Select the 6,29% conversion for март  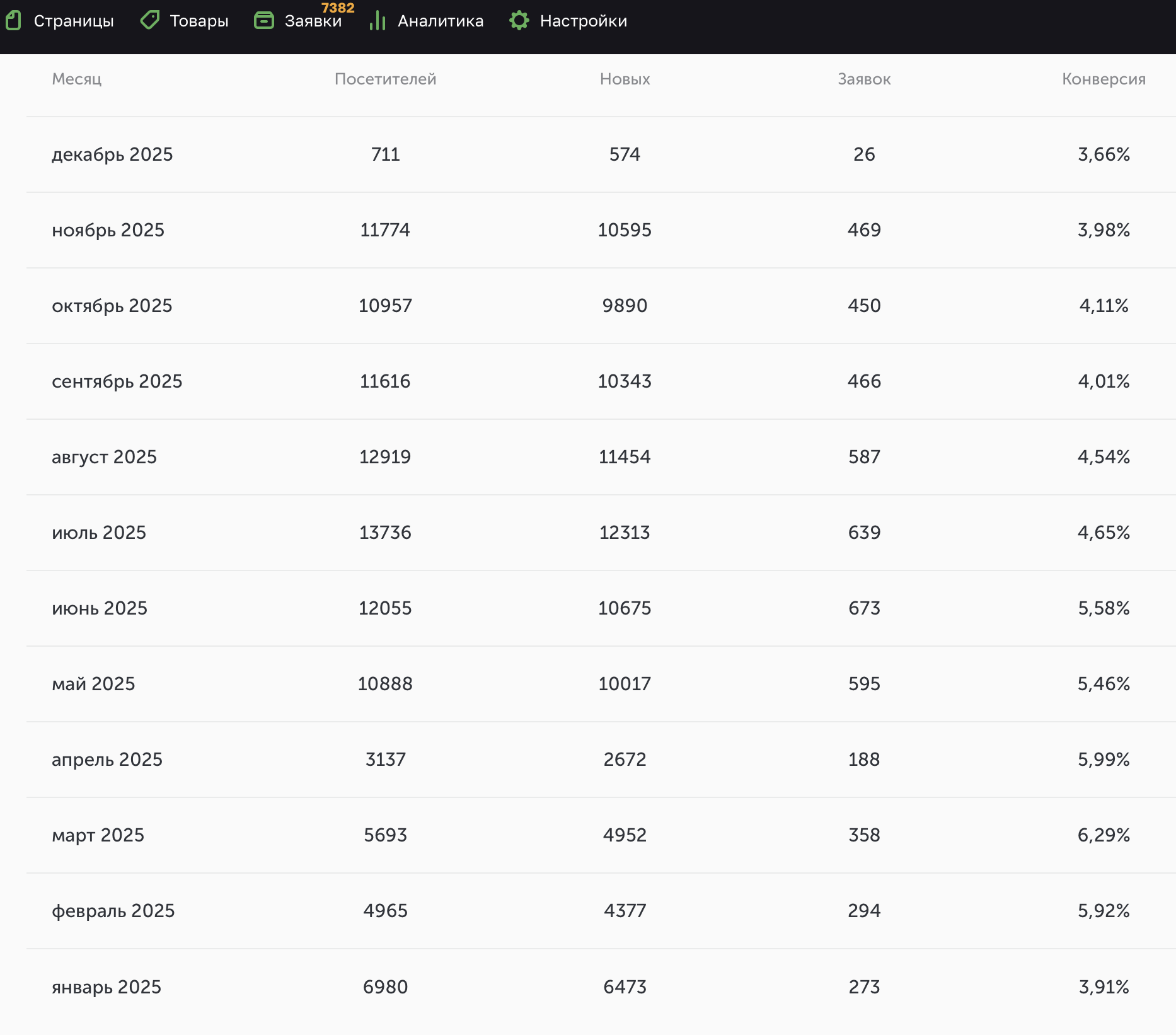tap(1104, 835)
